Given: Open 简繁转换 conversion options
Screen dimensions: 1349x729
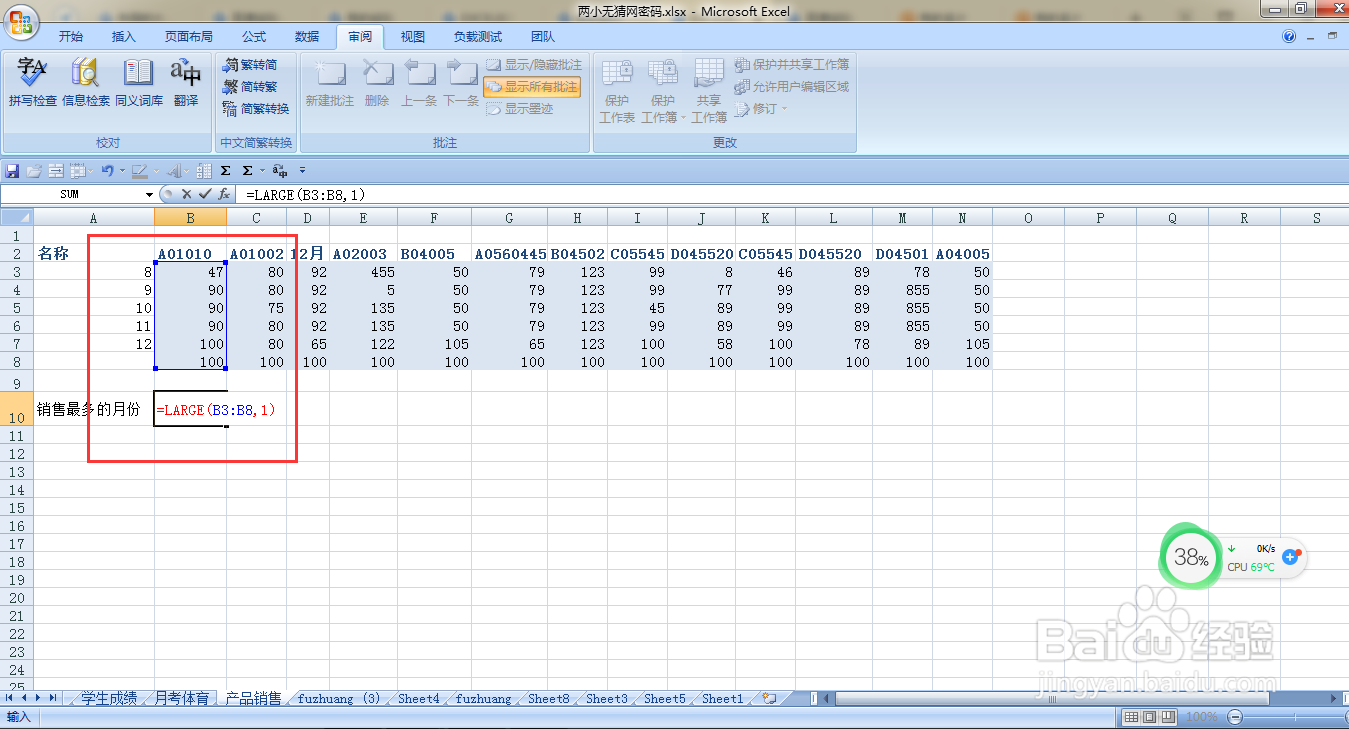Looking at the screenshot, I should (256, 109).
